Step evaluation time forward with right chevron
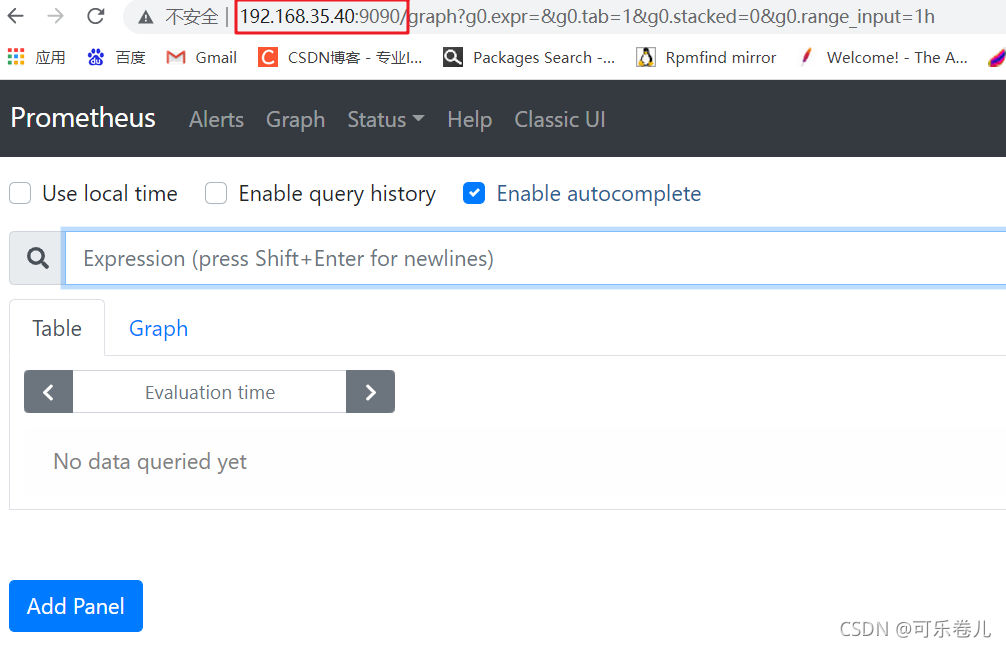The width and height of the screenshot is (1006, 647). (370, 392)
